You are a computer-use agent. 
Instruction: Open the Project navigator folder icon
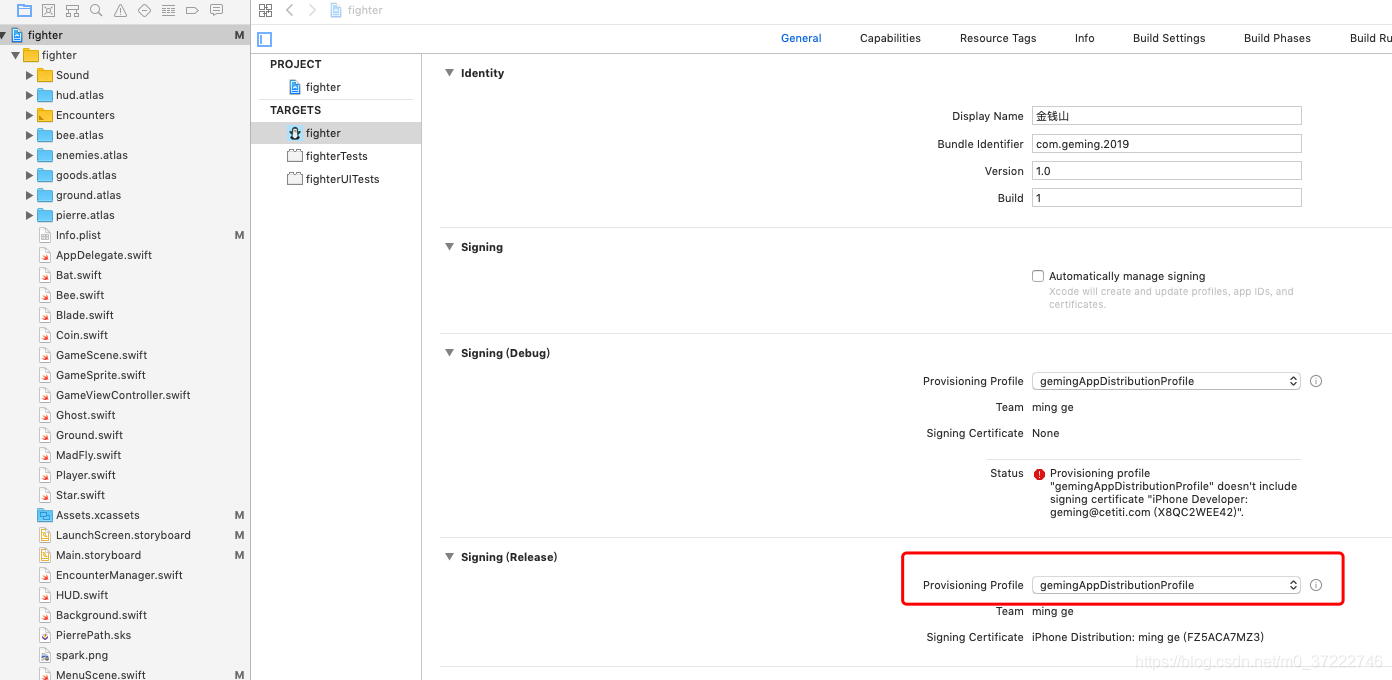[24, 10]
